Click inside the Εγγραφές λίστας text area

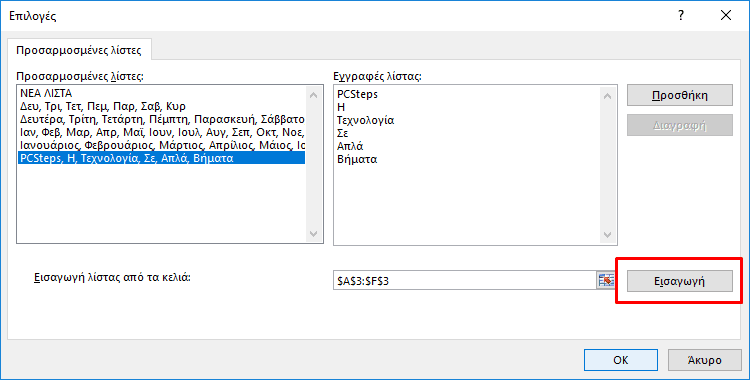469,165
